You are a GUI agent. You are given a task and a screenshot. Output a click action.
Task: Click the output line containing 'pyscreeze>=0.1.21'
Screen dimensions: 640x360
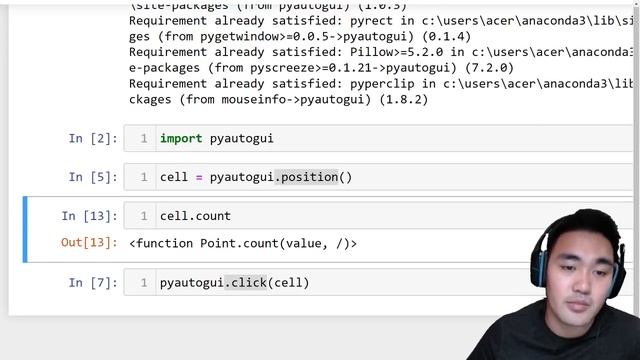tap(321, 68)
